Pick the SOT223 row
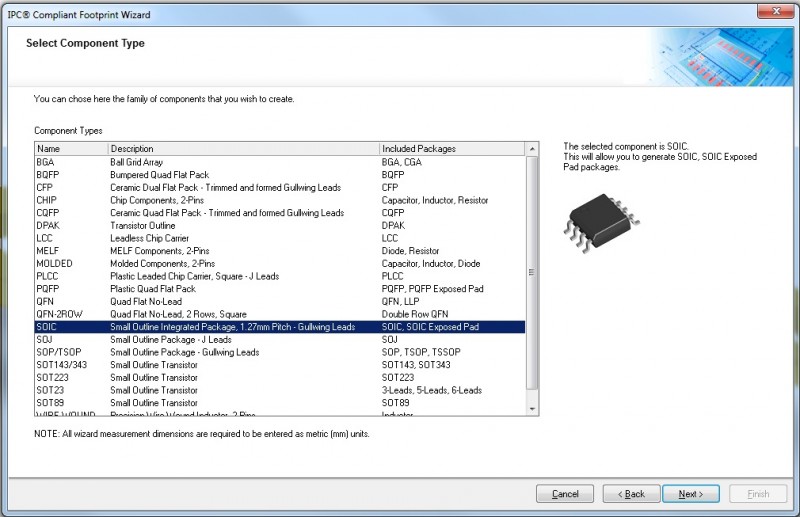Screen dimensions: 800x517 (280, 378)
